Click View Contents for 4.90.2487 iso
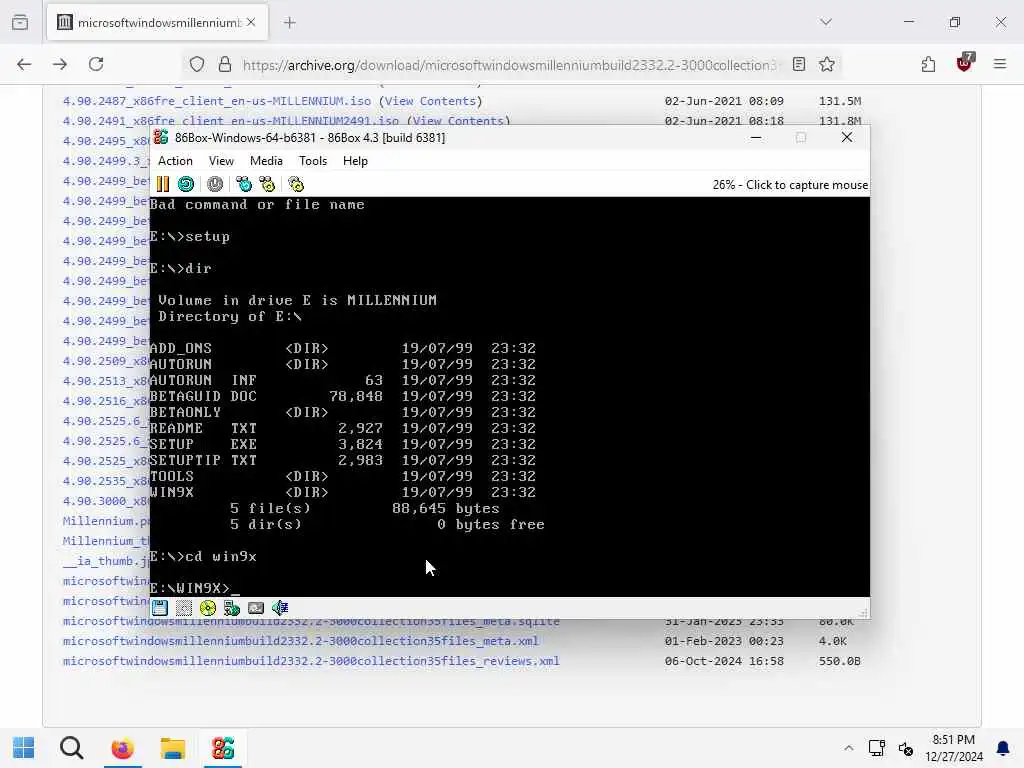Viewport: 1024px width, 768px height. (x=431, y=101)
